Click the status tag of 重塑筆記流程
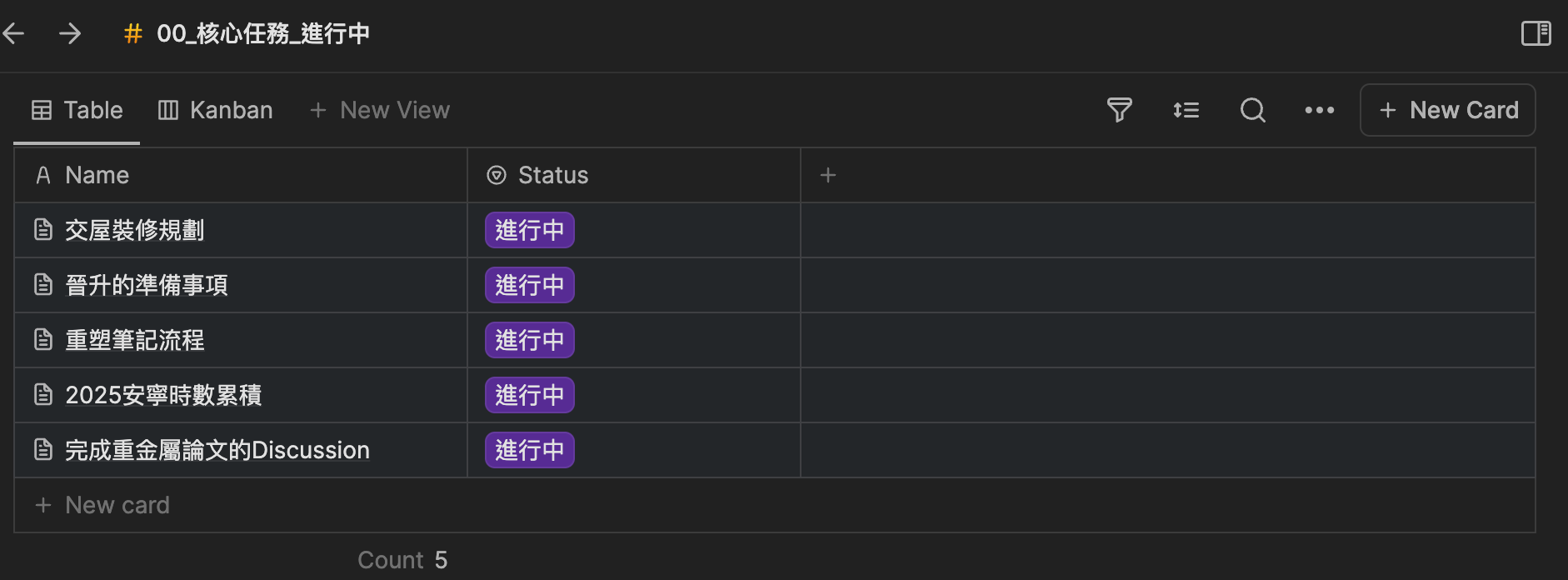The image size is (1568, 580). pyautogui.click(x=529, y=340)
